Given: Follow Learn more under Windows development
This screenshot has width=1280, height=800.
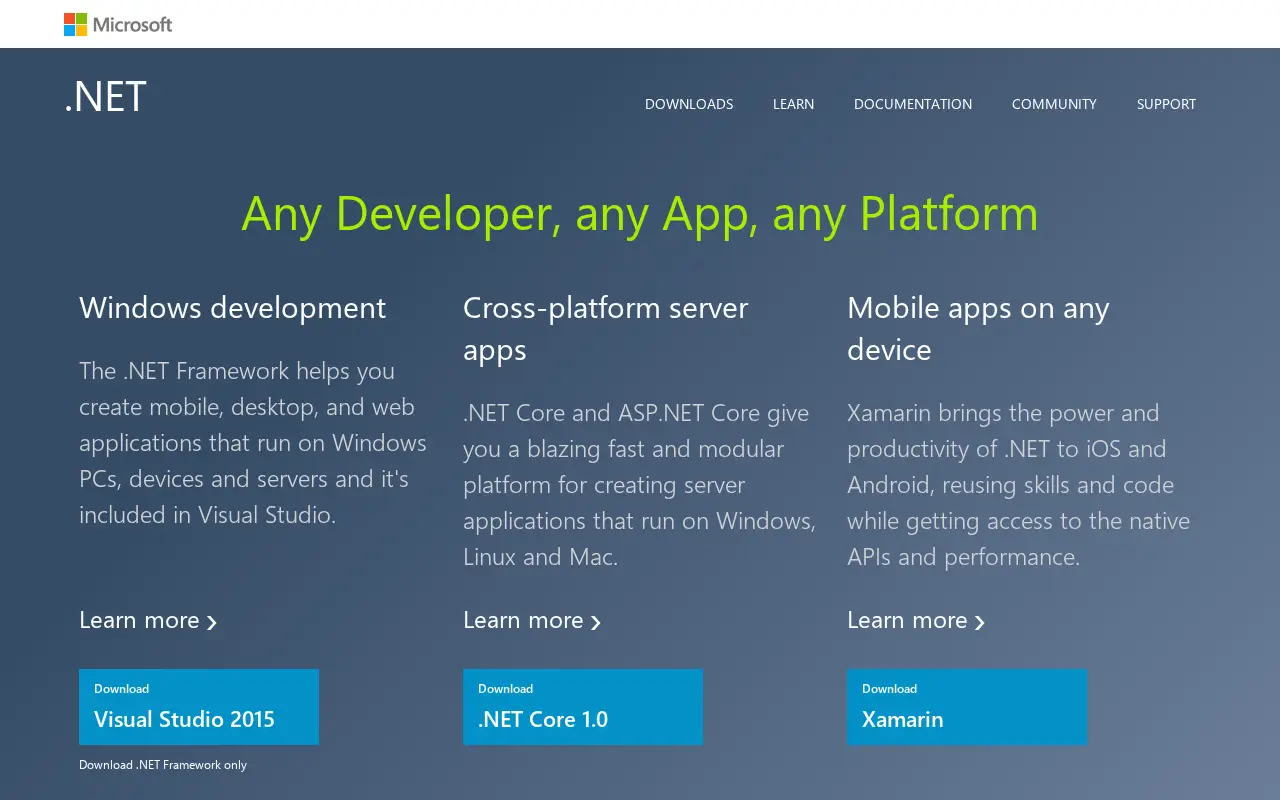Looking at the screenshot, I should pos(148,620).
